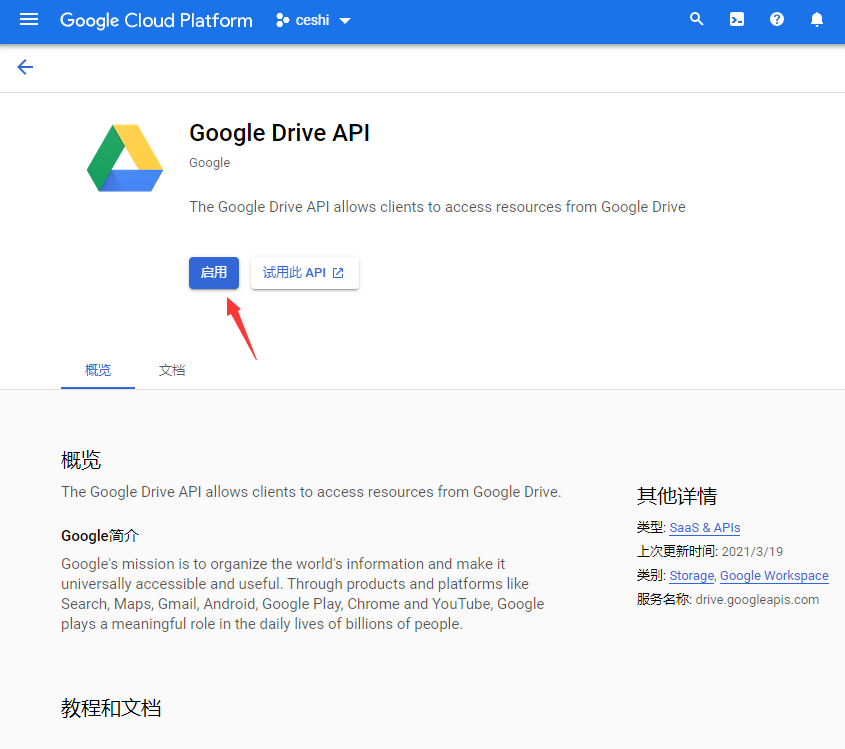The width and height of the screenshot is (845, 749).
Task: Go back with the left arrow
Action: tap(25, 67)
